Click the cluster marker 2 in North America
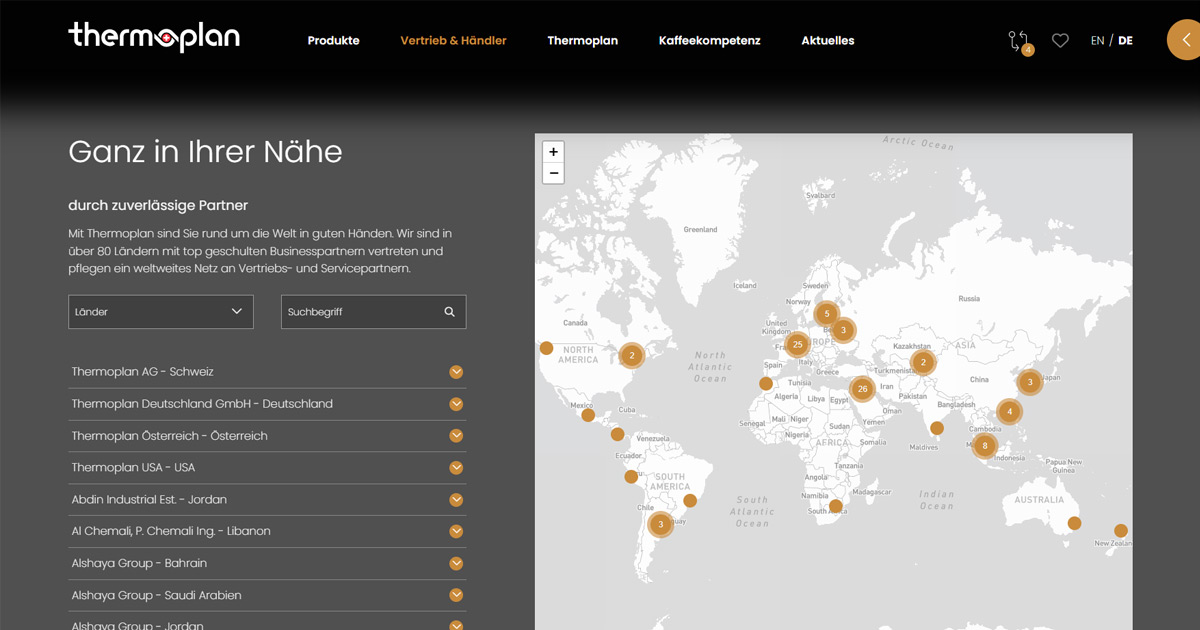This screenshot has height=630, width=1200. click(632, 355)
